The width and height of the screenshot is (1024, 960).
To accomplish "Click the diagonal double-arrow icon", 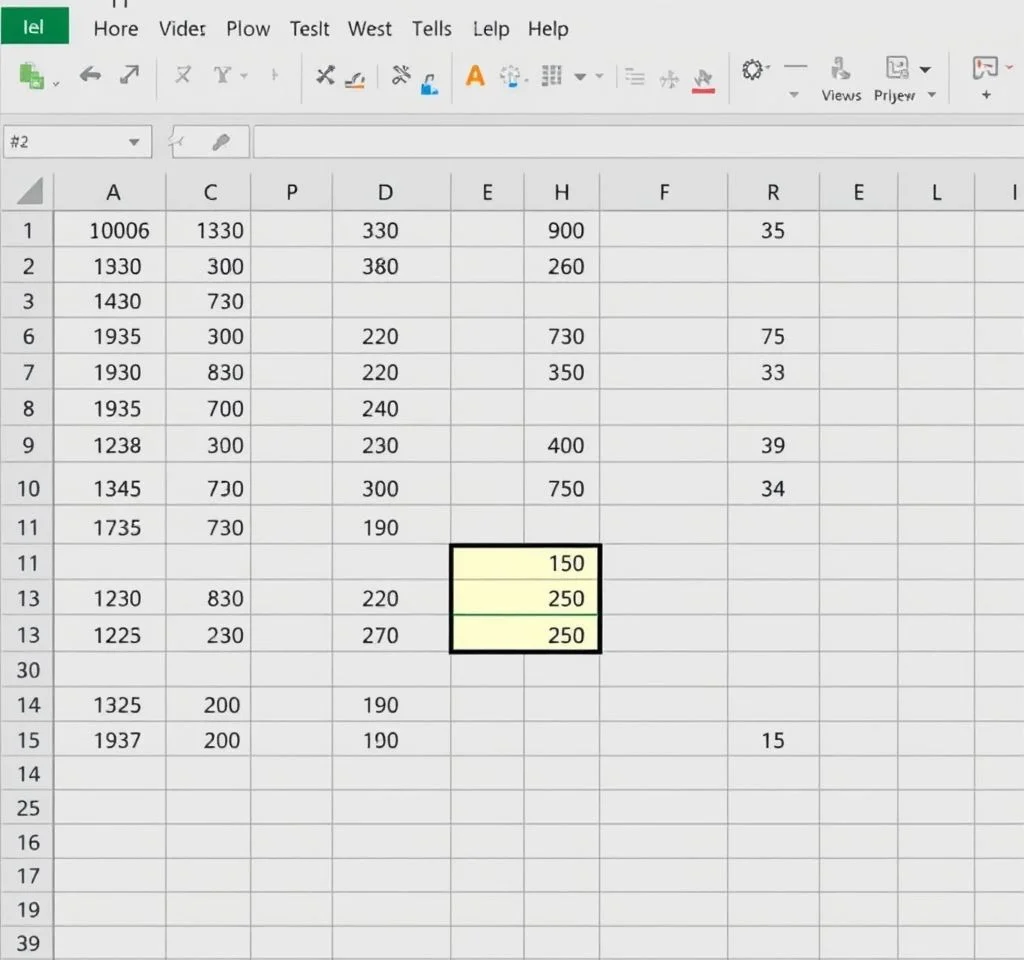I will [130, 75].
